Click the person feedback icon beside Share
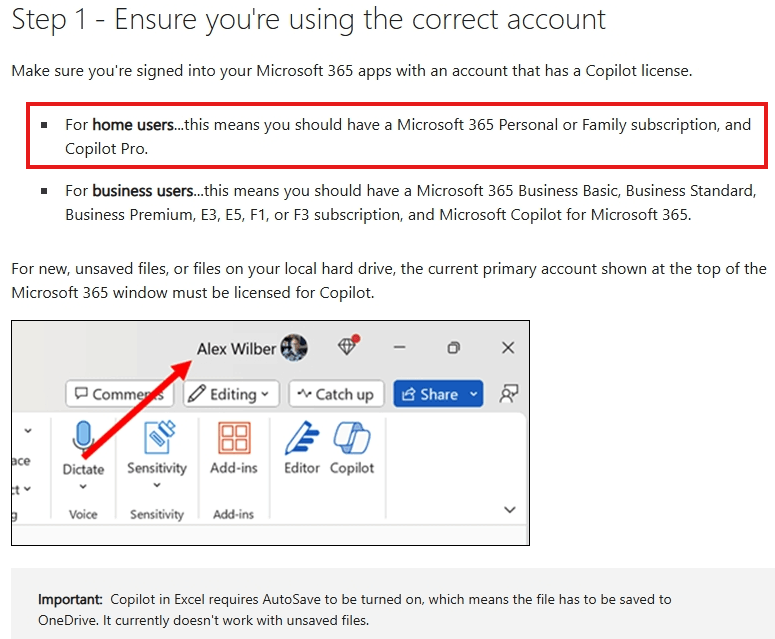Image resolution: width=775 pixels, height=639 pixels. (509, 394)
